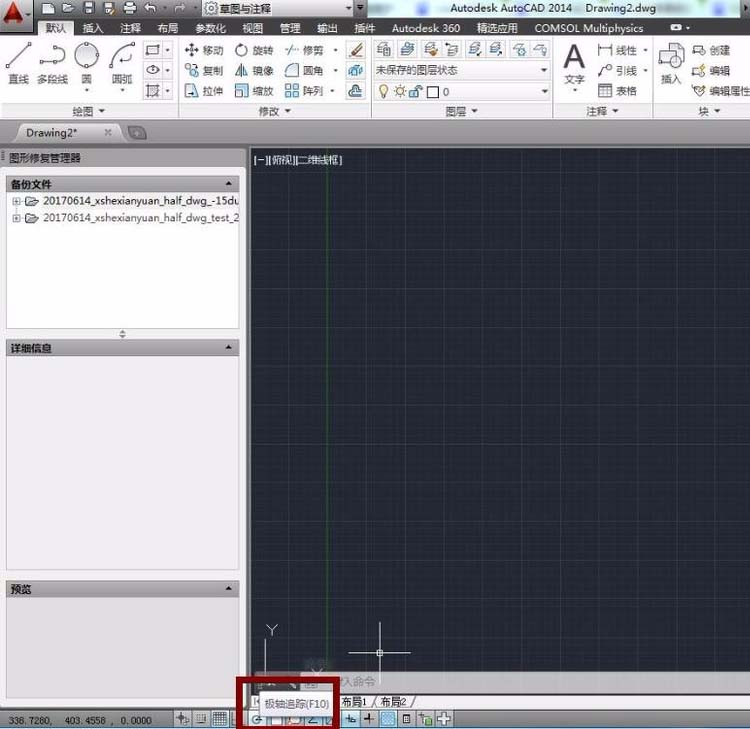Toggle the layer freeze sun icon
Image resolution: width=750 pixels, height=729 pixels.
[400, 91]
